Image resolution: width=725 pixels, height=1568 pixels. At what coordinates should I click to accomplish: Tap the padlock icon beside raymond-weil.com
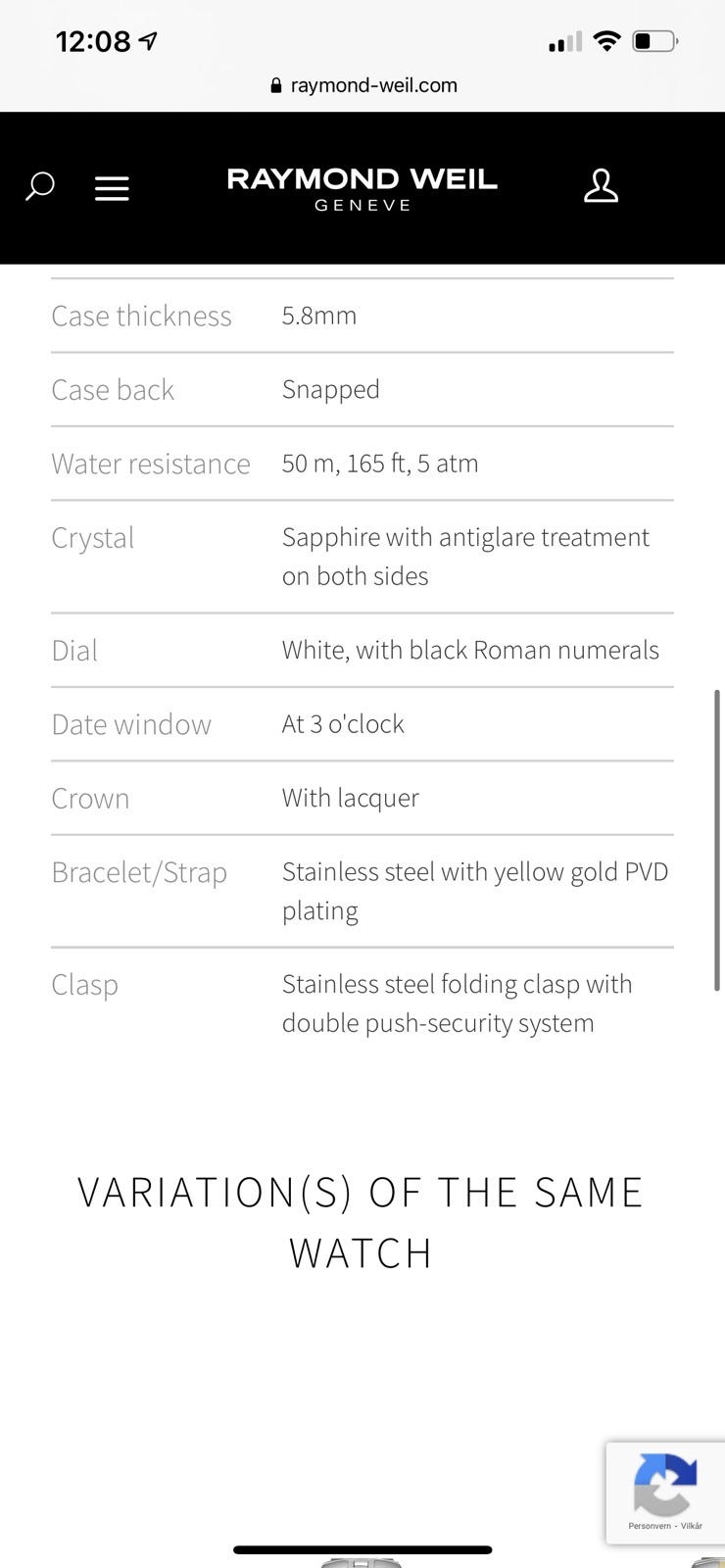tap(276, 86)
